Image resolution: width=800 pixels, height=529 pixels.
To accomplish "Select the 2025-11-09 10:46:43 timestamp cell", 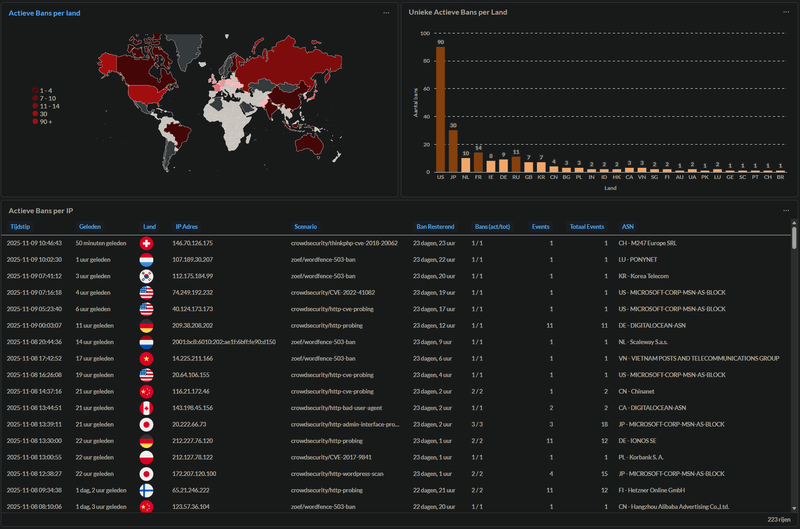I will click(34, 243).
